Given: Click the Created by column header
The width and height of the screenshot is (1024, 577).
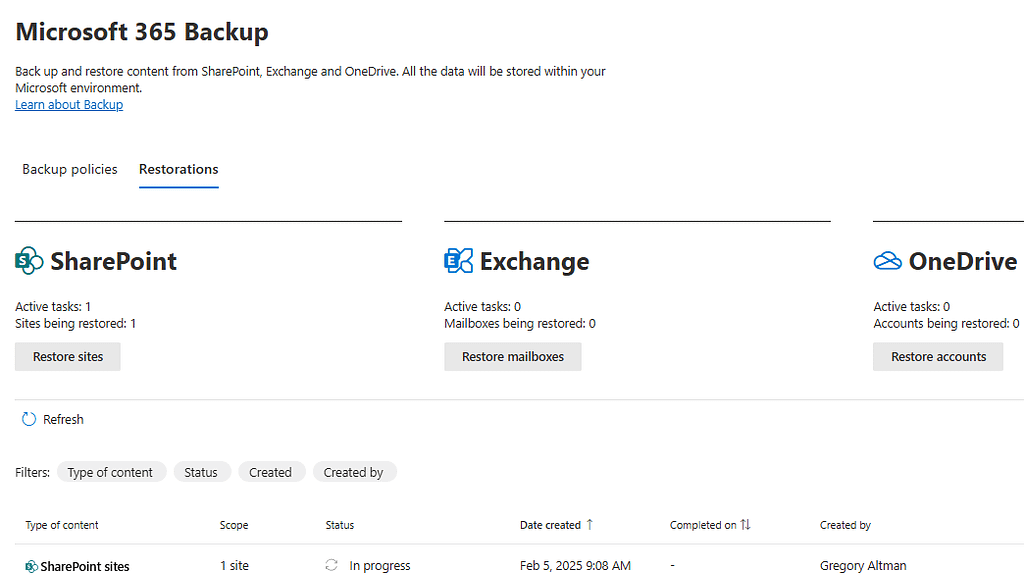Looking at the screenshot, I should click(x=845, y=525).
